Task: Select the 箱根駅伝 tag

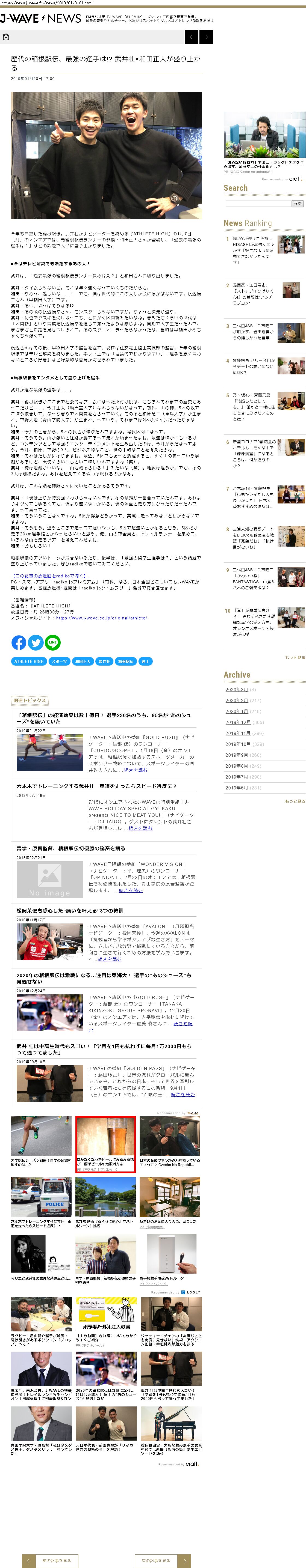Action: (126, 661)
